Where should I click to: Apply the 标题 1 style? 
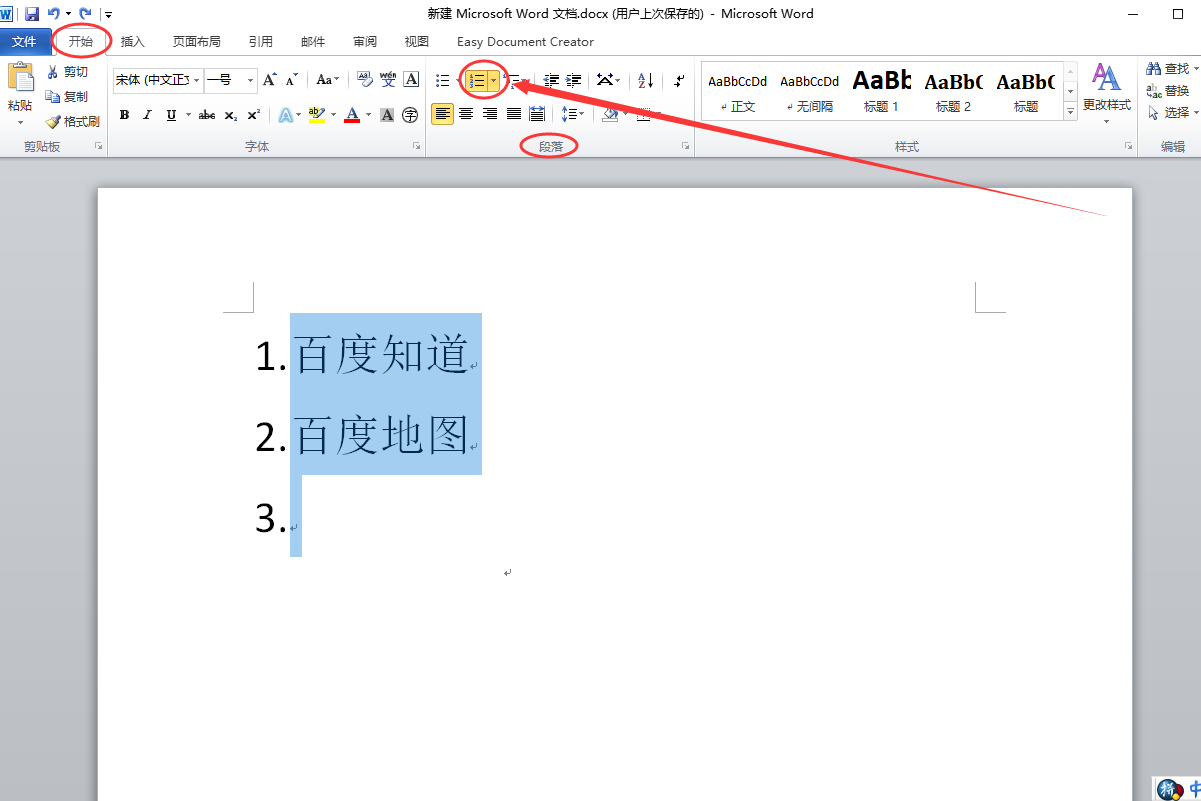pos(882,91)
